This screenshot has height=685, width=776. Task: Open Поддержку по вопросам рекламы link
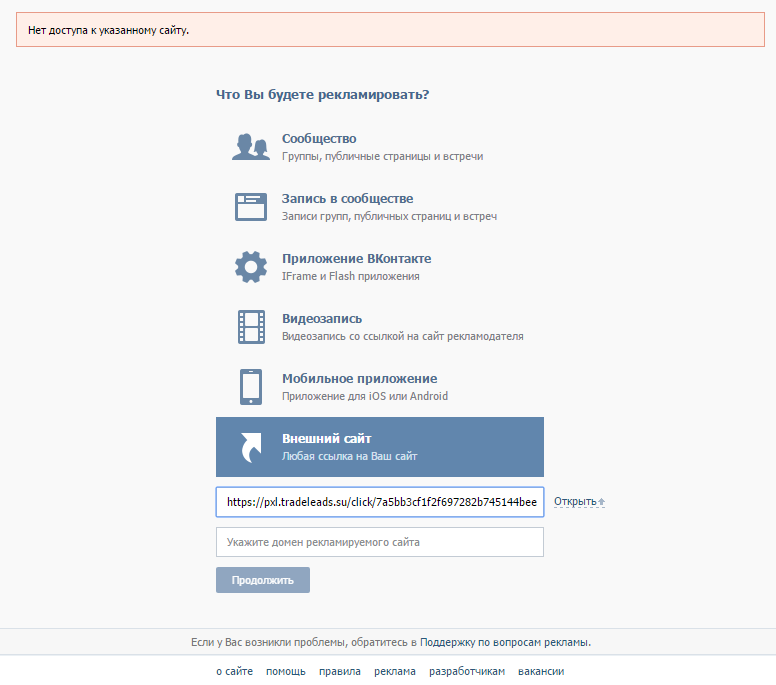504,642
